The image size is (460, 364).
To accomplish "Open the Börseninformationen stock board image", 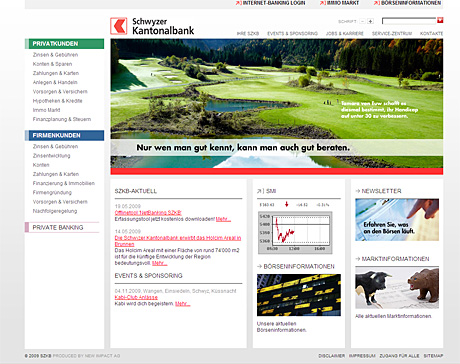I will (299, 295).
